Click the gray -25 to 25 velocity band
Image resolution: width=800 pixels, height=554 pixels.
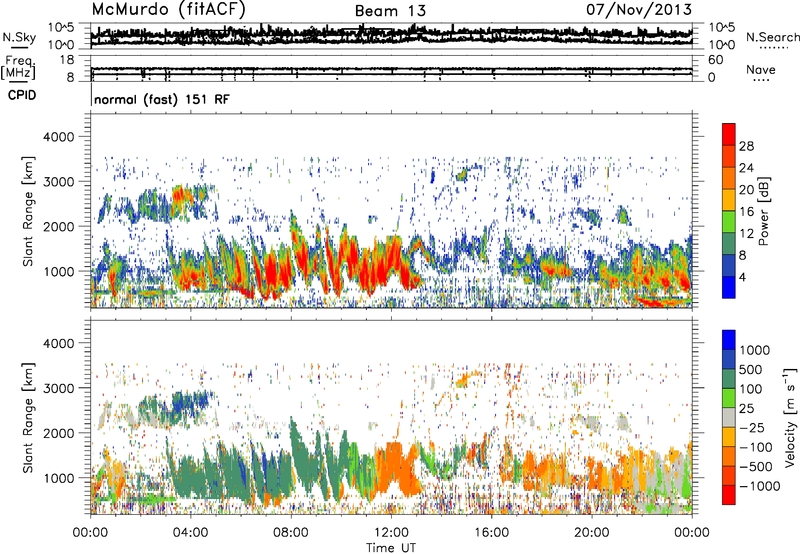729,417
